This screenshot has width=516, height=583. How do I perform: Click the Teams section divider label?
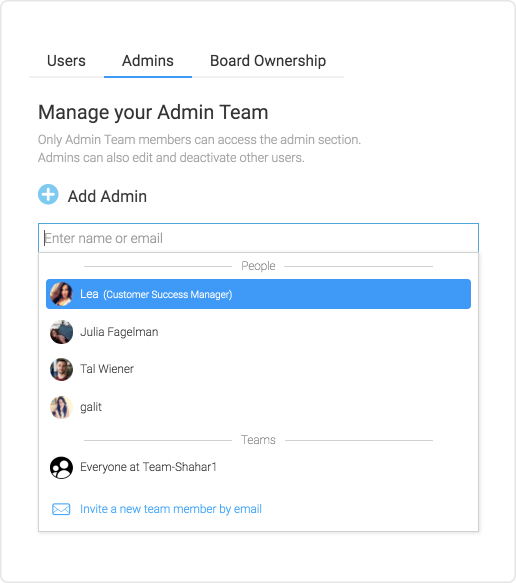click(x=258, y=440)
